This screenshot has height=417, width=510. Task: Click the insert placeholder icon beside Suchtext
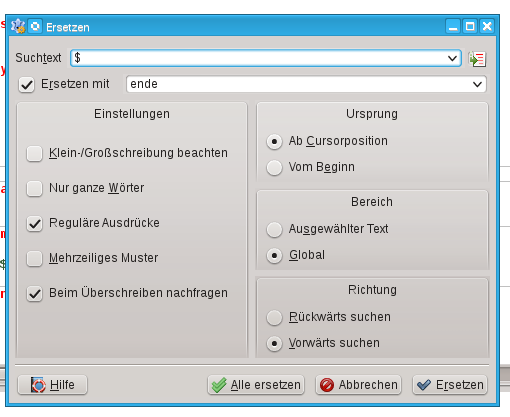click(x=477, y=59)
